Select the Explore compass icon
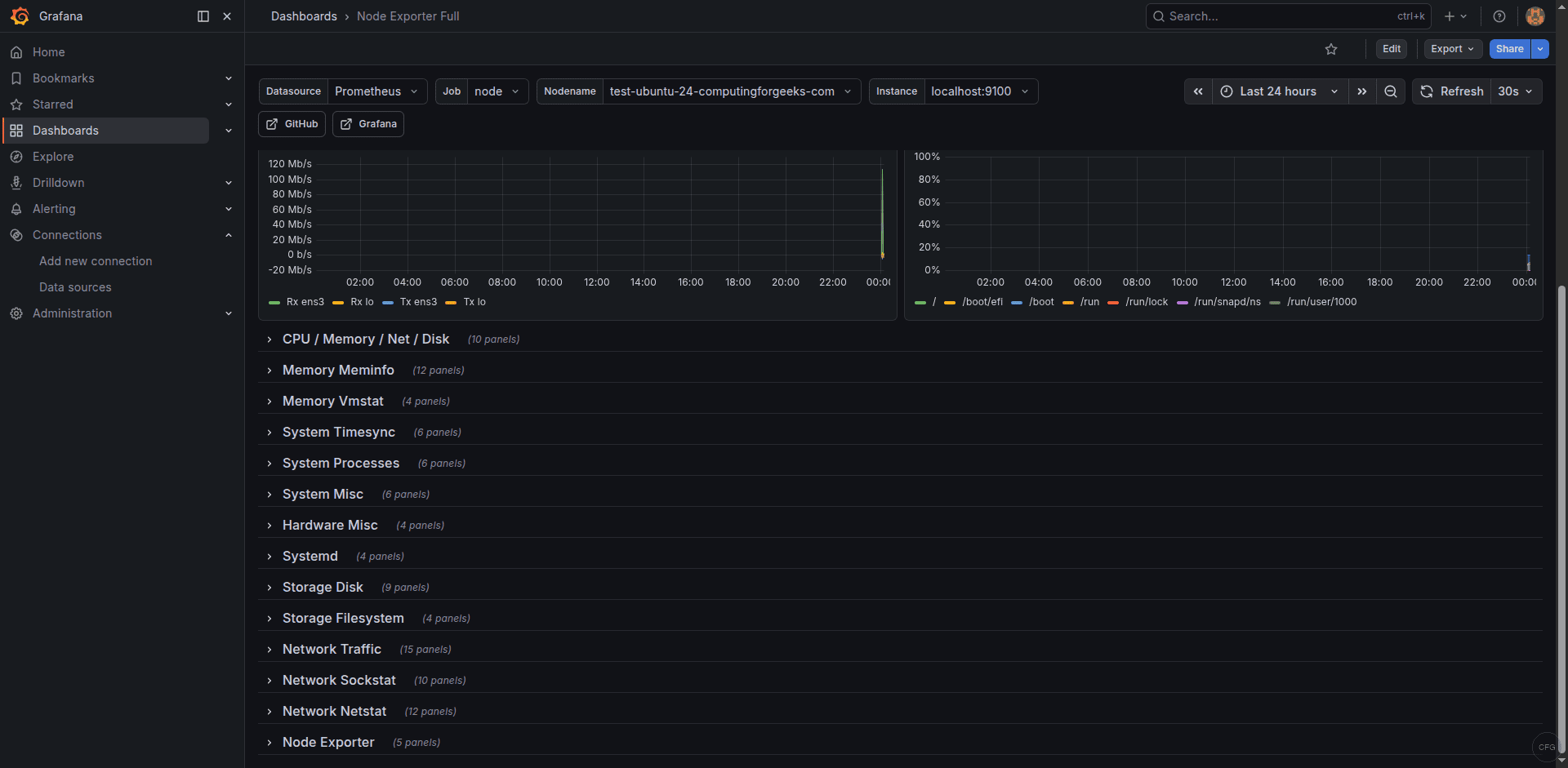1568x768 pixels. [x=16, y=156]
